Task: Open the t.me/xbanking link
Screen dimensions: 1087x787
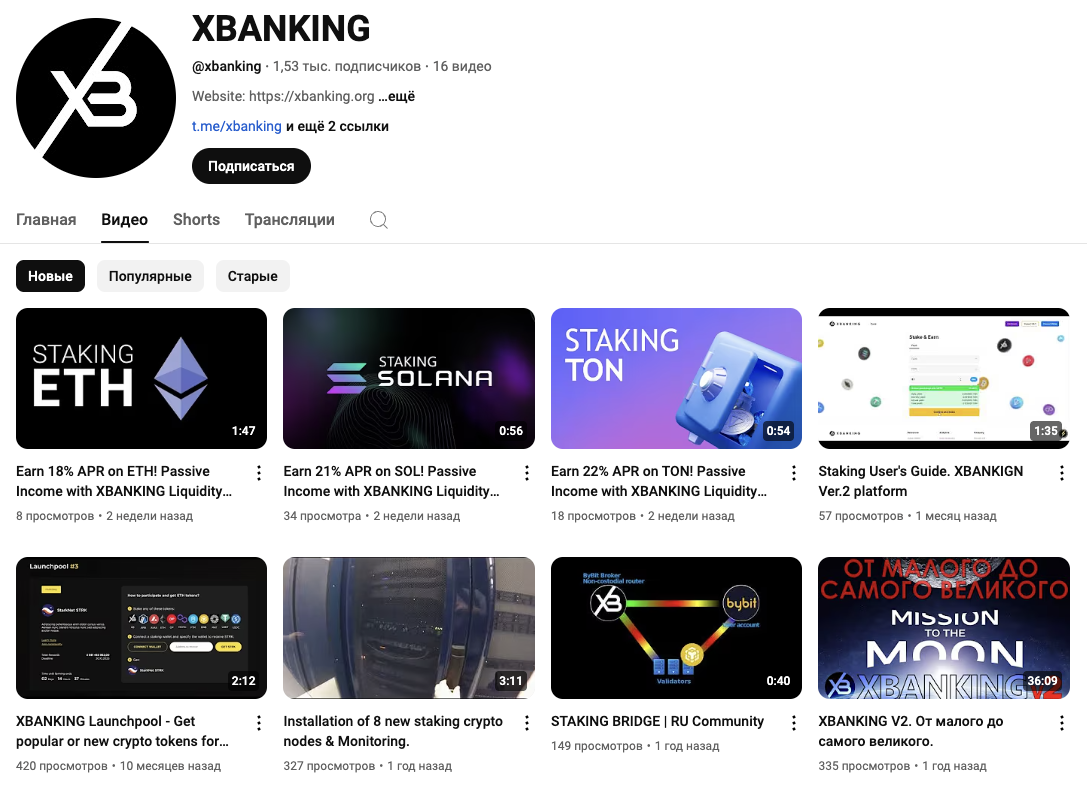Action: [236, 126]
